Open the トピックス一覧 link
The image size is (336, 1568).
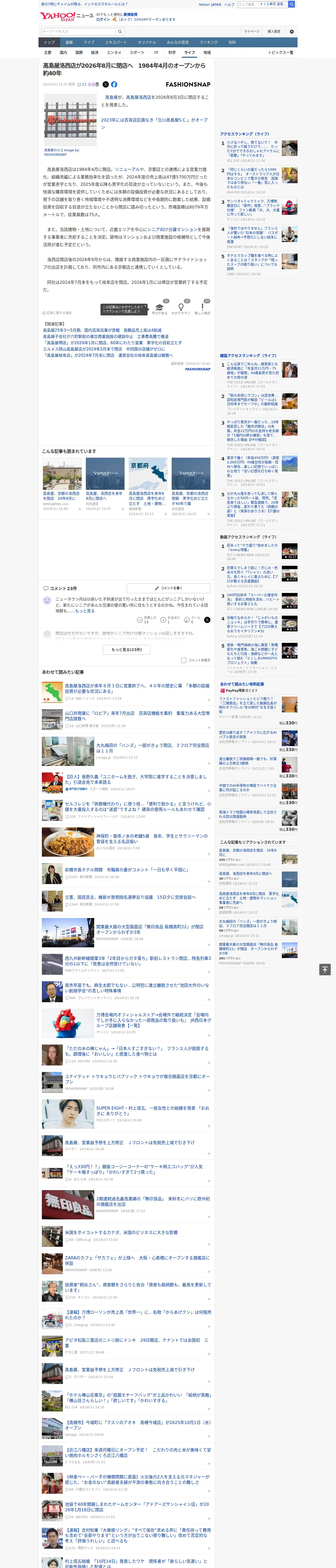click(x=281, y=52)
